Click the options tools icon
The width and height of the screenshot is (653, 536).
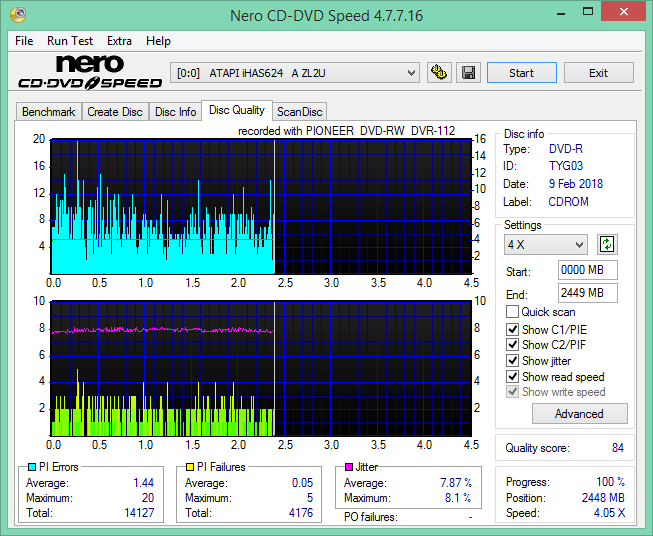click(x=439, y=73)
